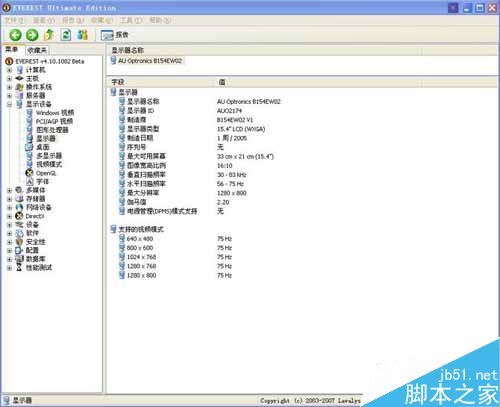
Task: Click the 图形处理器 tree icon
Action: tap(30, 130)
